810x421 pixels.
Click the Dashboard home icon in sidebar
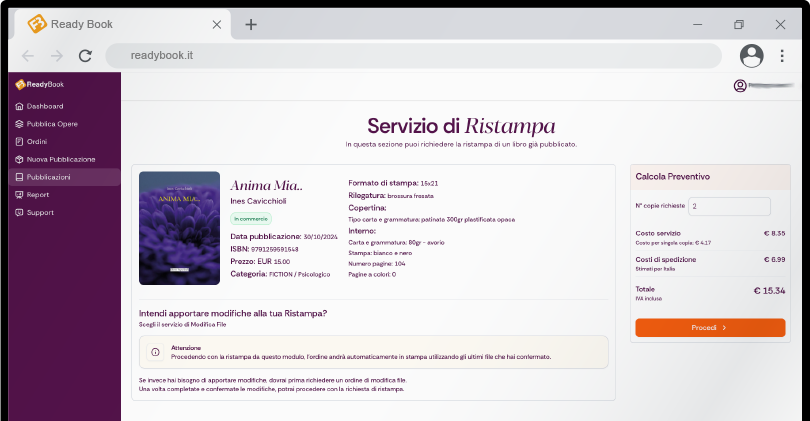tap(18, 106)
